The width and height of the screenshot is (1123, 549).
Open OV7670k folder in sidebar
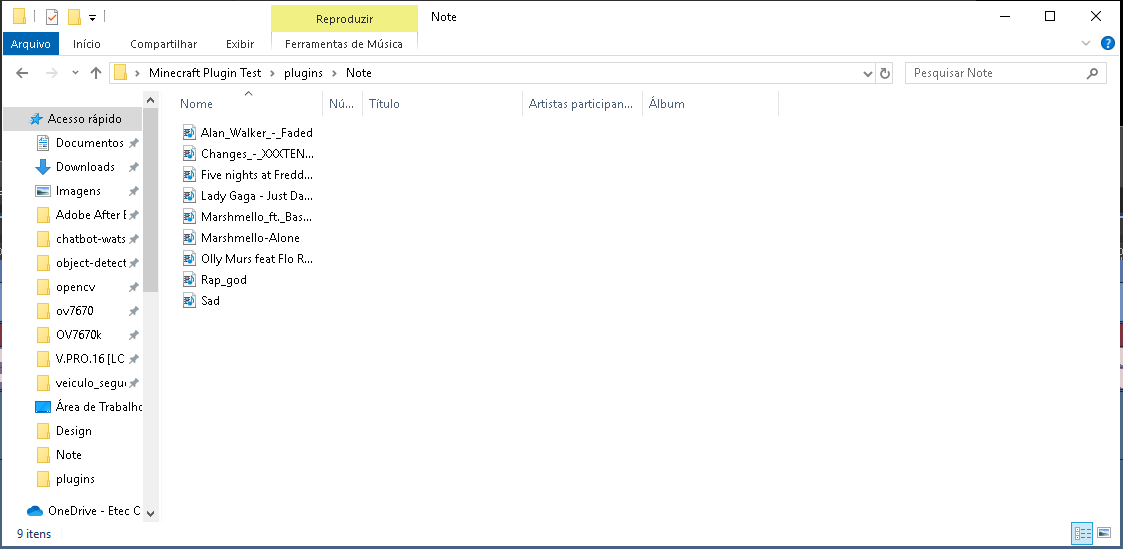point(79,335)
